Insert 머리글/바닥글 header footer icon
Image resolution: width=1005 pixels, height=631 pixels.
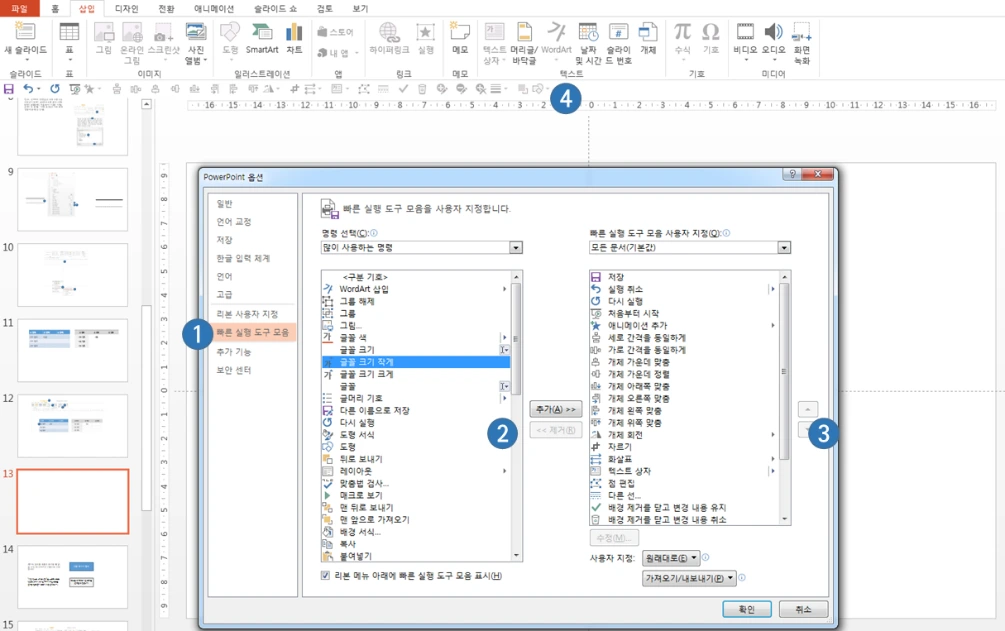524,32
